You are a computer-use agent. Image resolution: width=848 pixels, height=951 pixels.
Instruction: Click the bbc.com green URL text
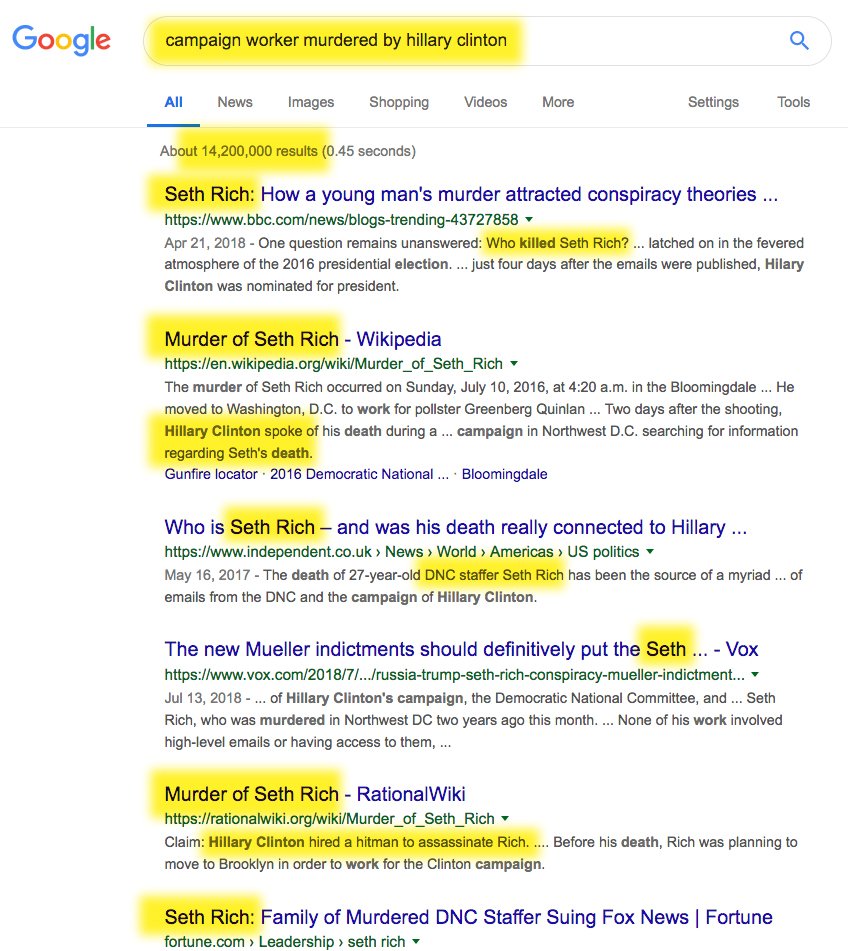point(342,219)
